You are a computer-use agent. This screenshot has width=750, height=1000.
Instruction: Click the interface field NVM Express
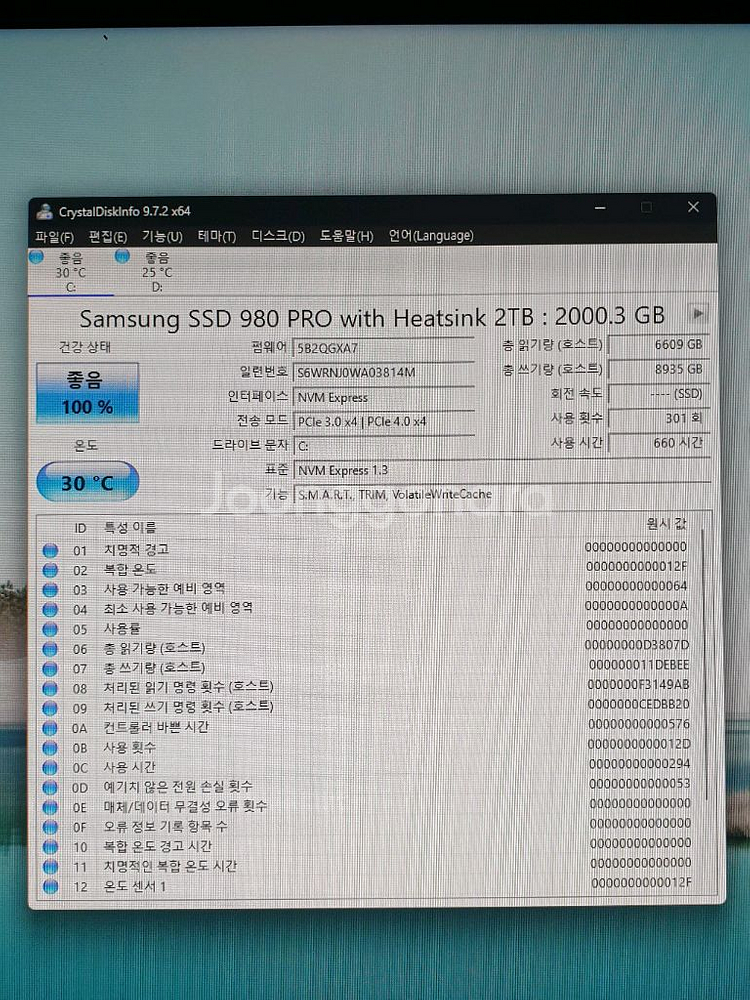point(383,397)
